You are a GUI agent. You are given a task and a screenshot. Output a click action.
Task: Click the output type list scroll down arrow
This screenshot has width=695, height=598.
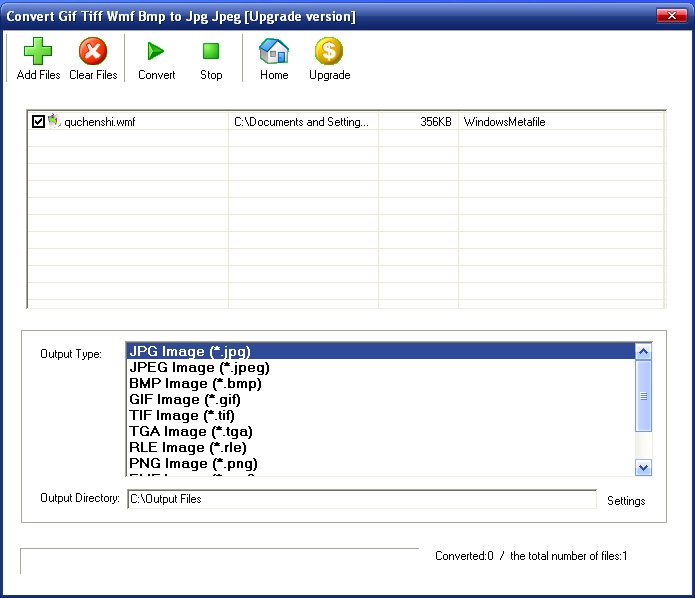(x=643, y=467)
